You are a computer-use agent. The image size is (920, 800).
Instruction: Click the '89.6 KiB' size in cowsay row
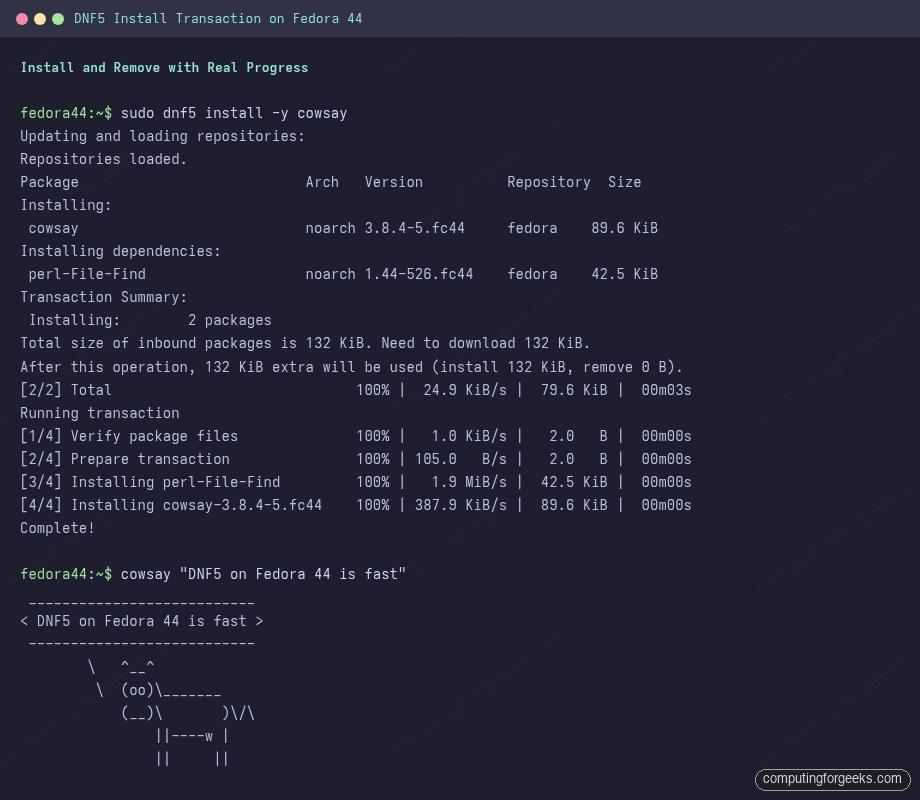tap(624, 228)
